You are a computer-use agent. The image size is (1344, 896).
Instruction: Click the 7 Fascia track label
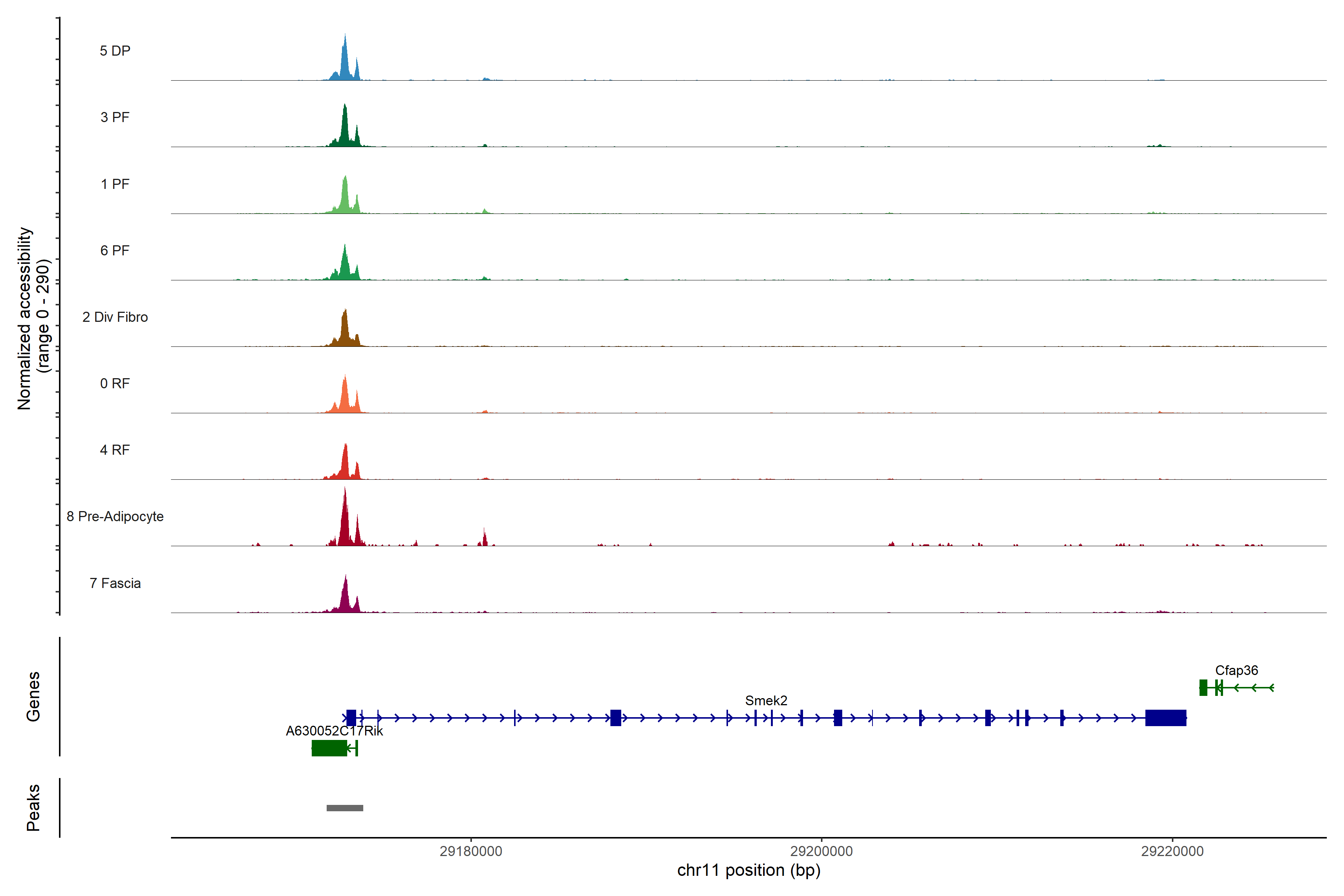pyautogui.click(x=115, y=583)
